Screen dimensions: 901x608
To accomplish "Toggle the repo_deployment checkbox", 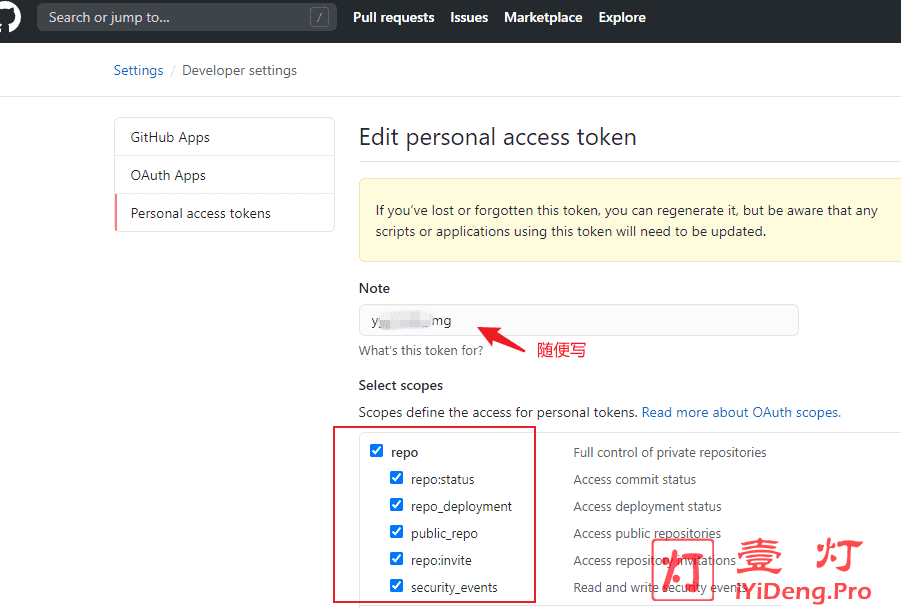I will click(x=396, y=505).
